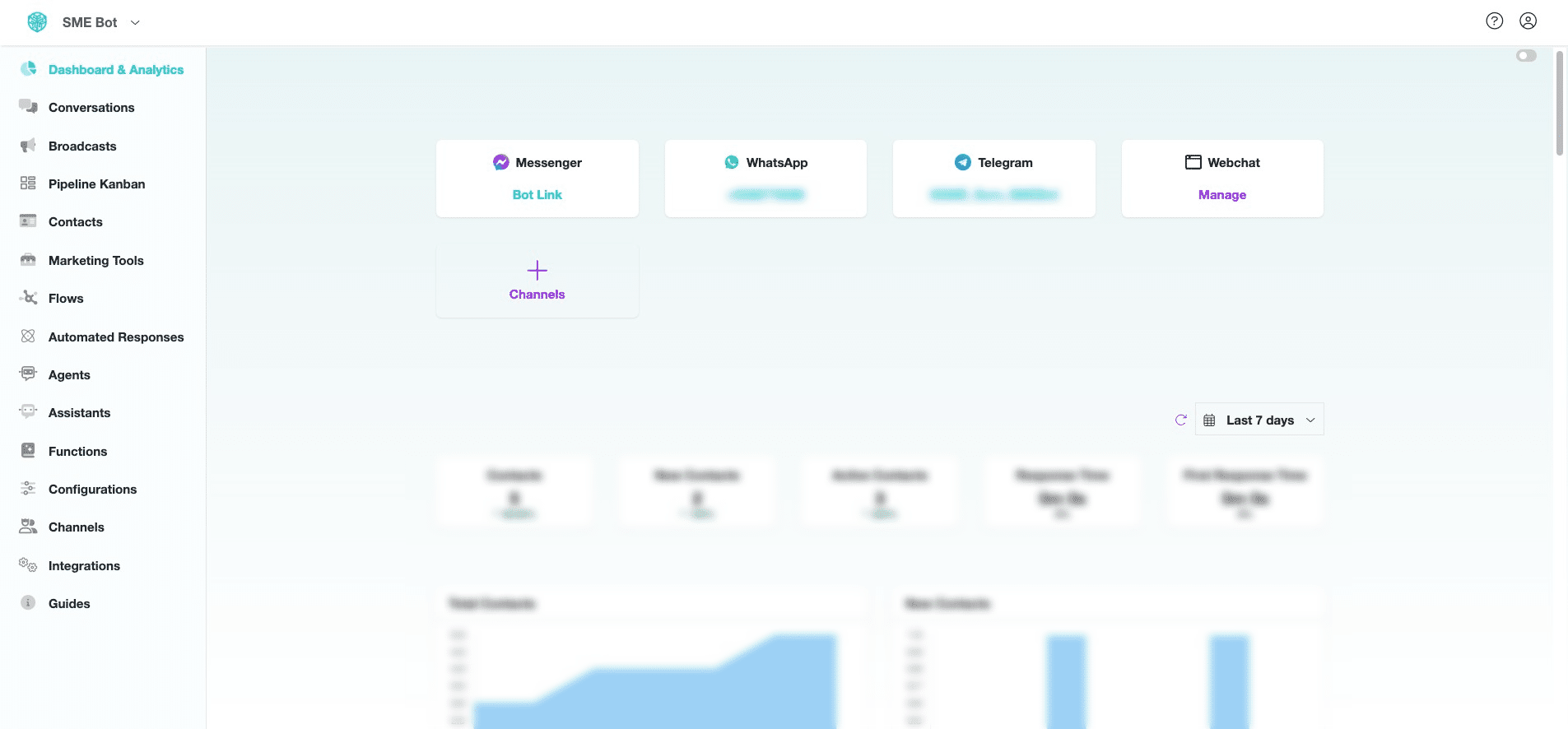This screenshot has width=1568, height=729.
Task: Click the WhatsApp channel card title
Action: (777, 163)
